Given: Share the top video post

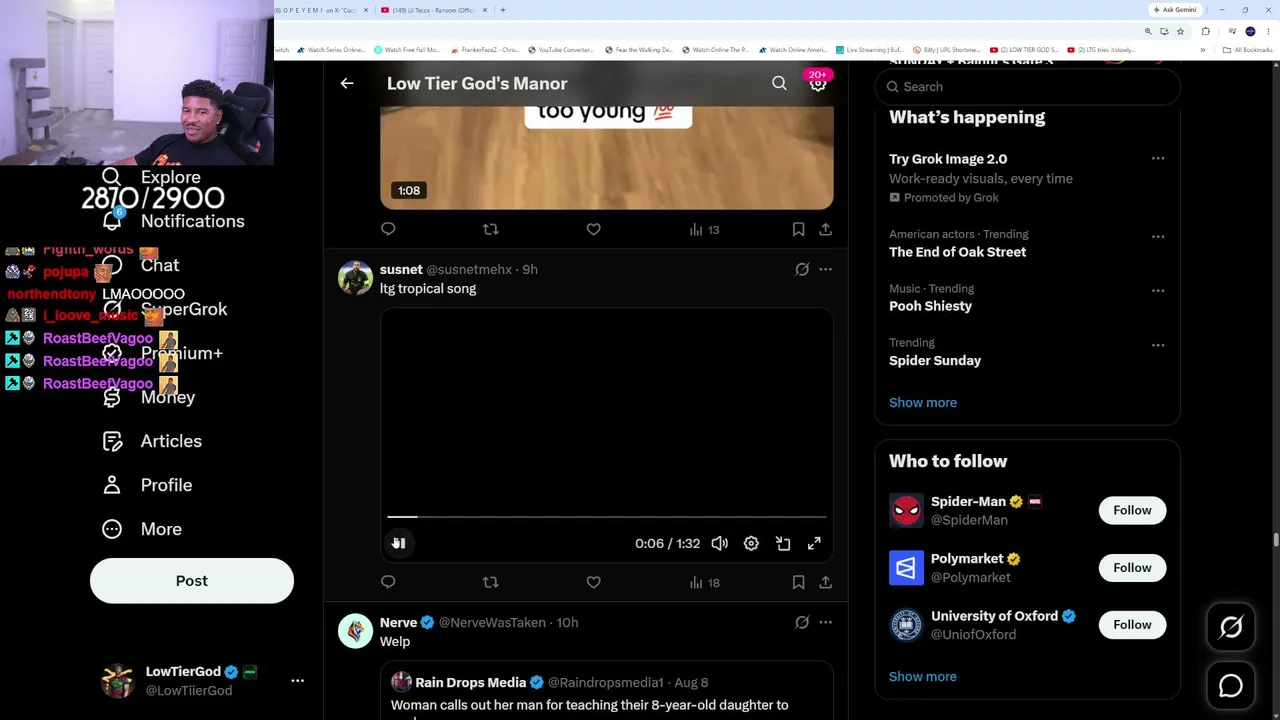Looking at the screenshot, I should coord(825,230).
